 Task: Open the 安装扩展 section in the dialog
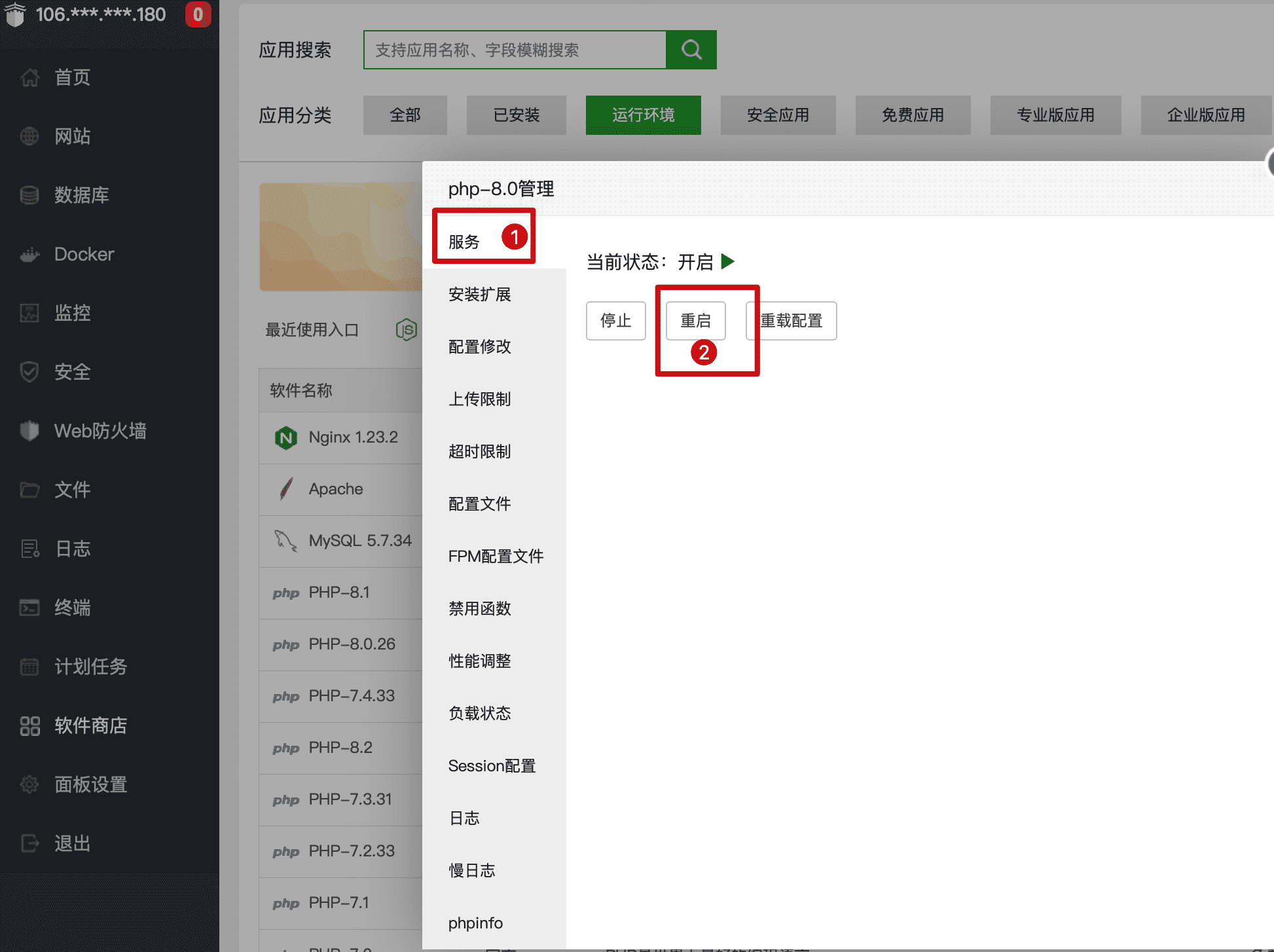coord(479,295)
